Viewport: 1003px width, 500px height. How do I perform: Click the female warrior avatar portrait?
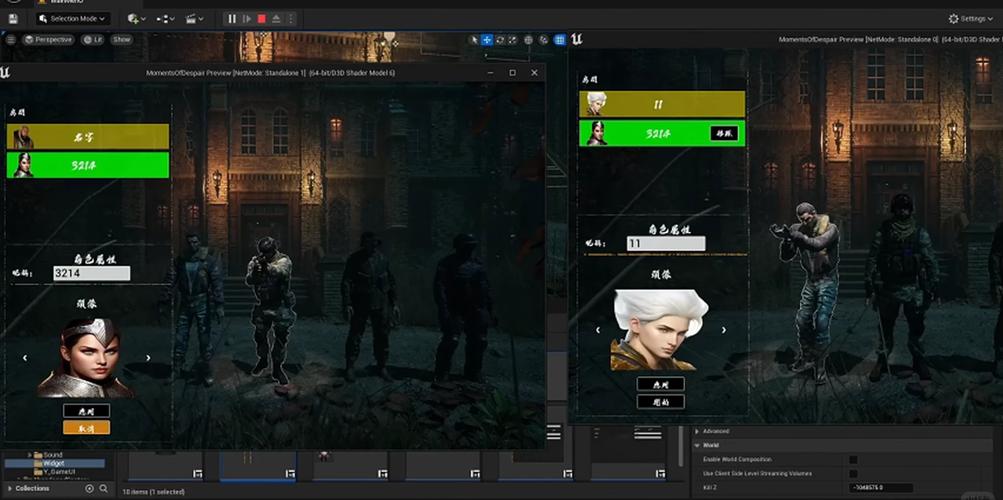coord(86,358)
